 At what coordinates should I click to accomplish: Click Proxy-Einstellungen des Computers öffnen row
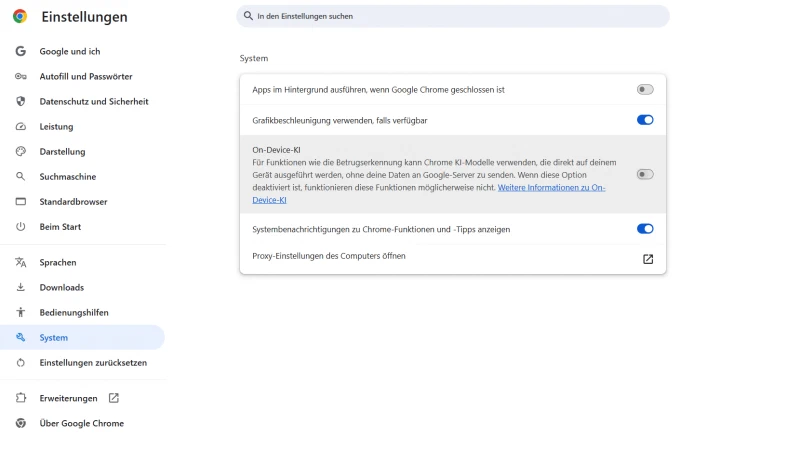[x=453, y=259]
